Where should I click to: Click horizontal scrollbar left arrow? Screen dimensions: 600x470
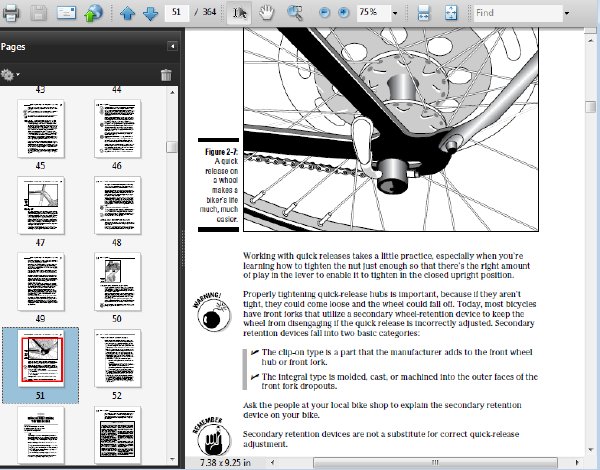pyautogui.click(x=272, y=462)
